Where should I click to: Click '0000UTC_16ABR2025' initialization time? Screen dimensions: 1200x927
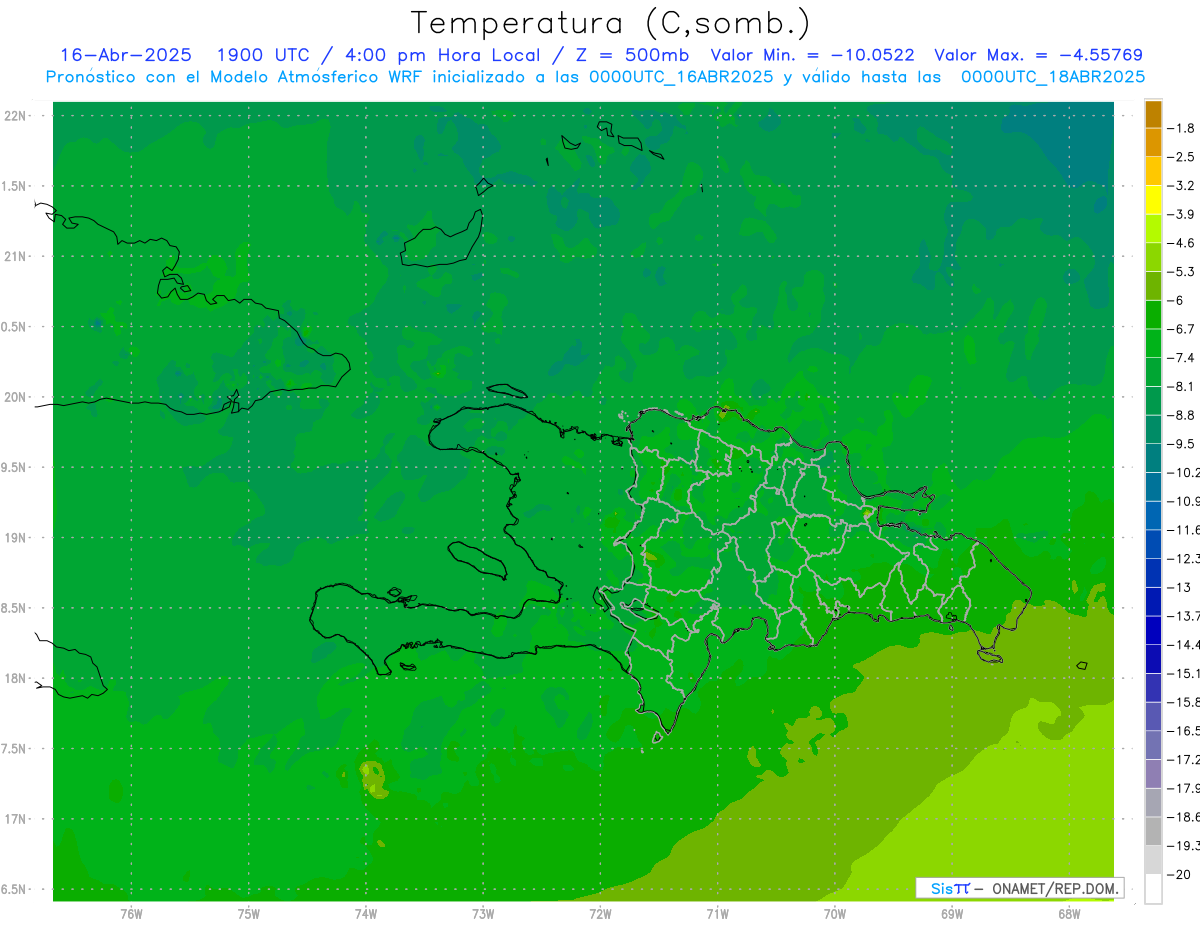pos(681,77)
